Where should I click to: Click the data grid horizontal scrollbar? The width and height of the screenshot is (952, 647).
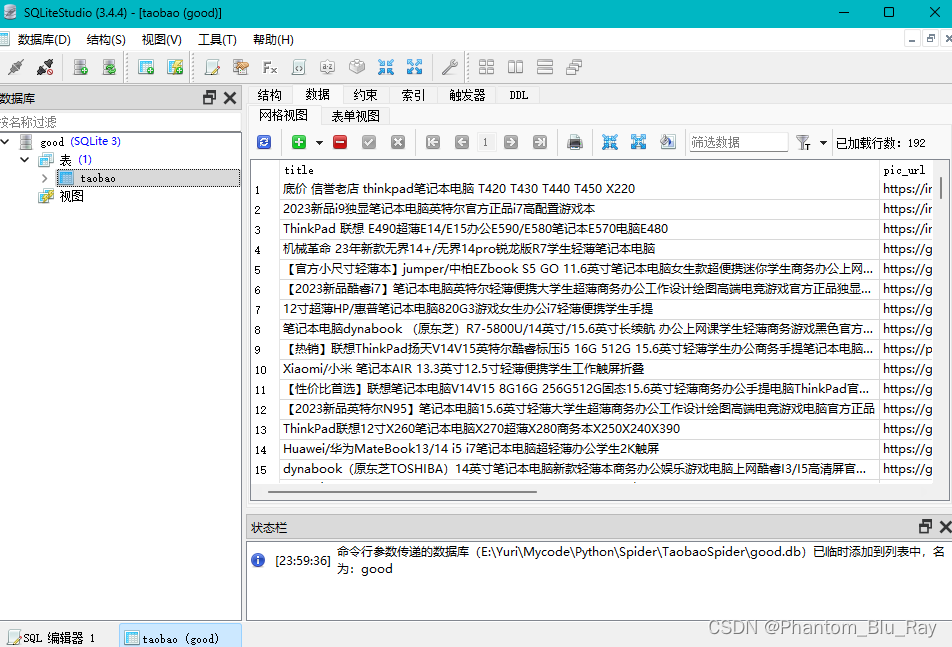(403, 492)
